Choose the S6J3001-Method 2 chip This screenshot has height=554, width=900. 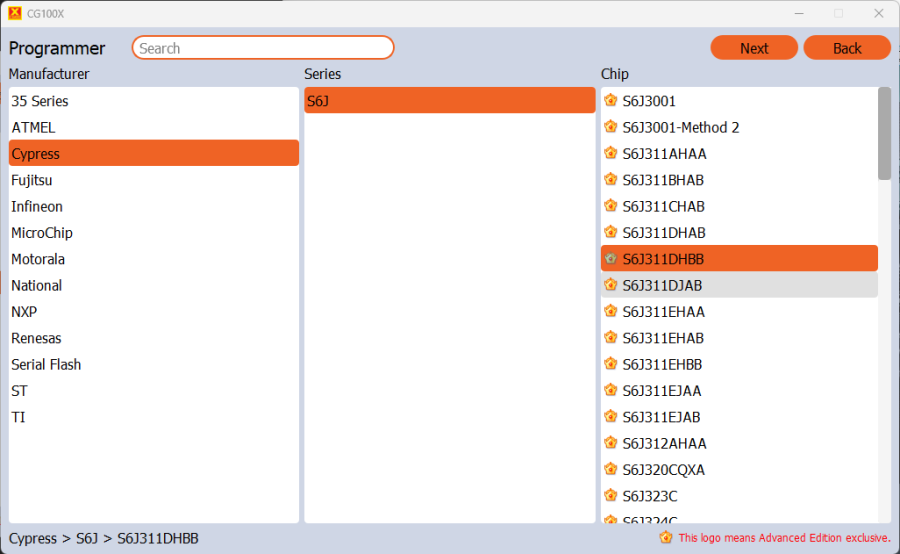(x=681, y=128)
